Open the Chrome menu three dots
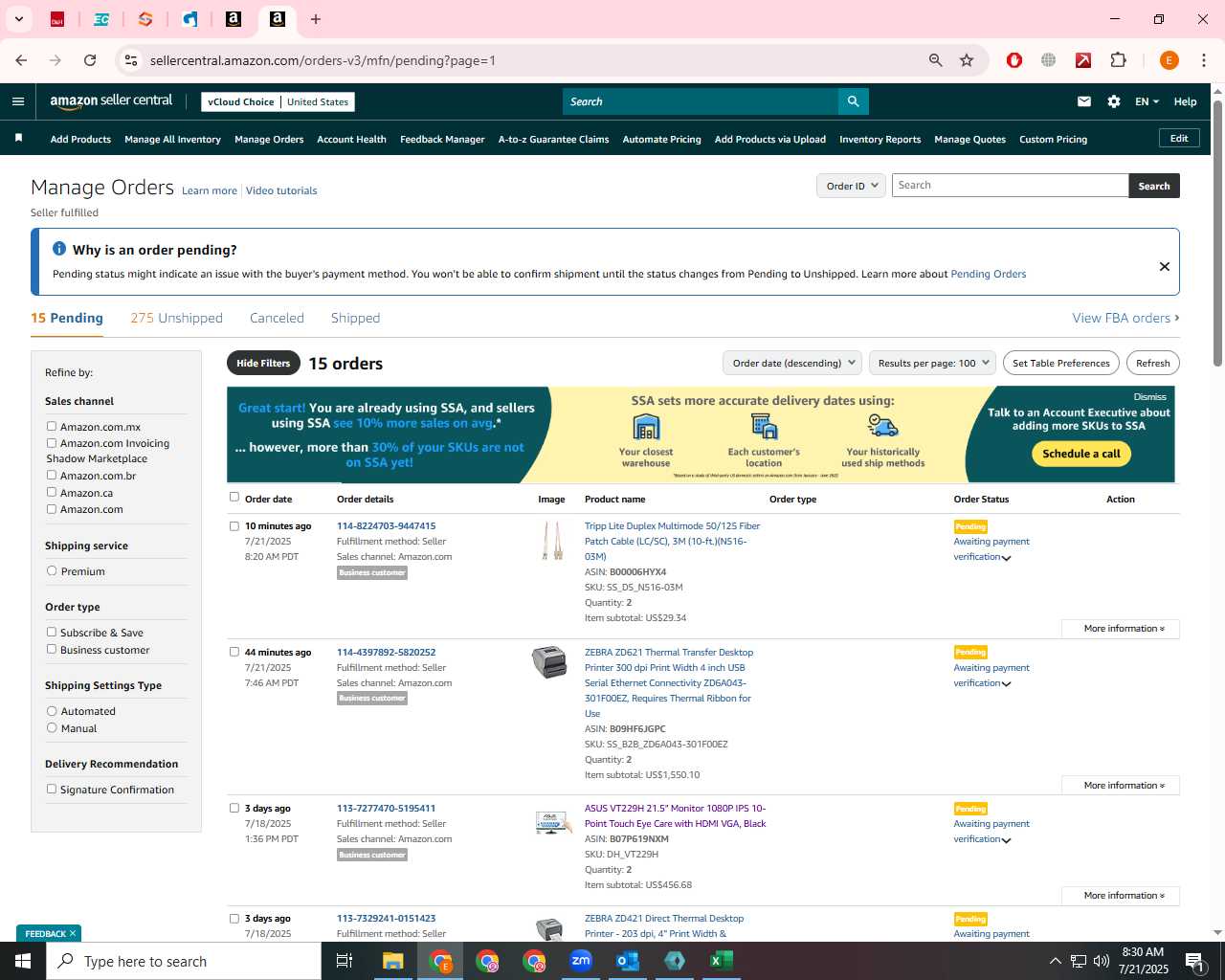The height and width of the screenshot is (980, 1225). pos(1204,60)
